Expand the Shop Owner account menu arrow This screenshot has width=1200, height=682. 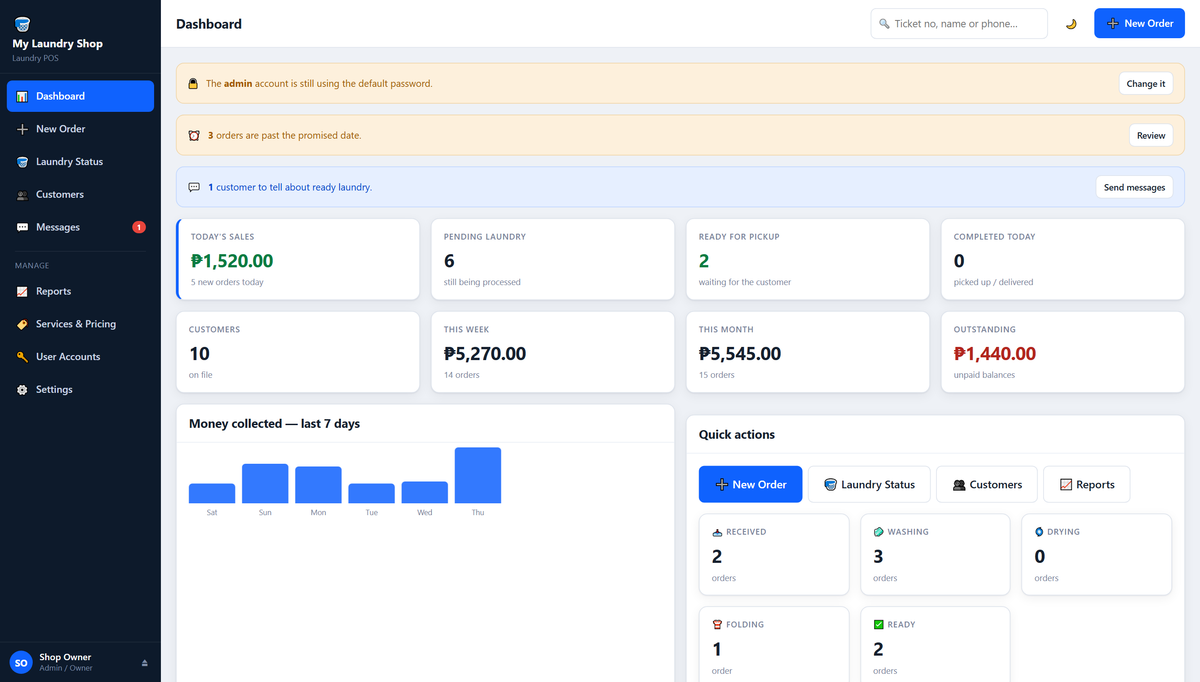pos(144,663)
